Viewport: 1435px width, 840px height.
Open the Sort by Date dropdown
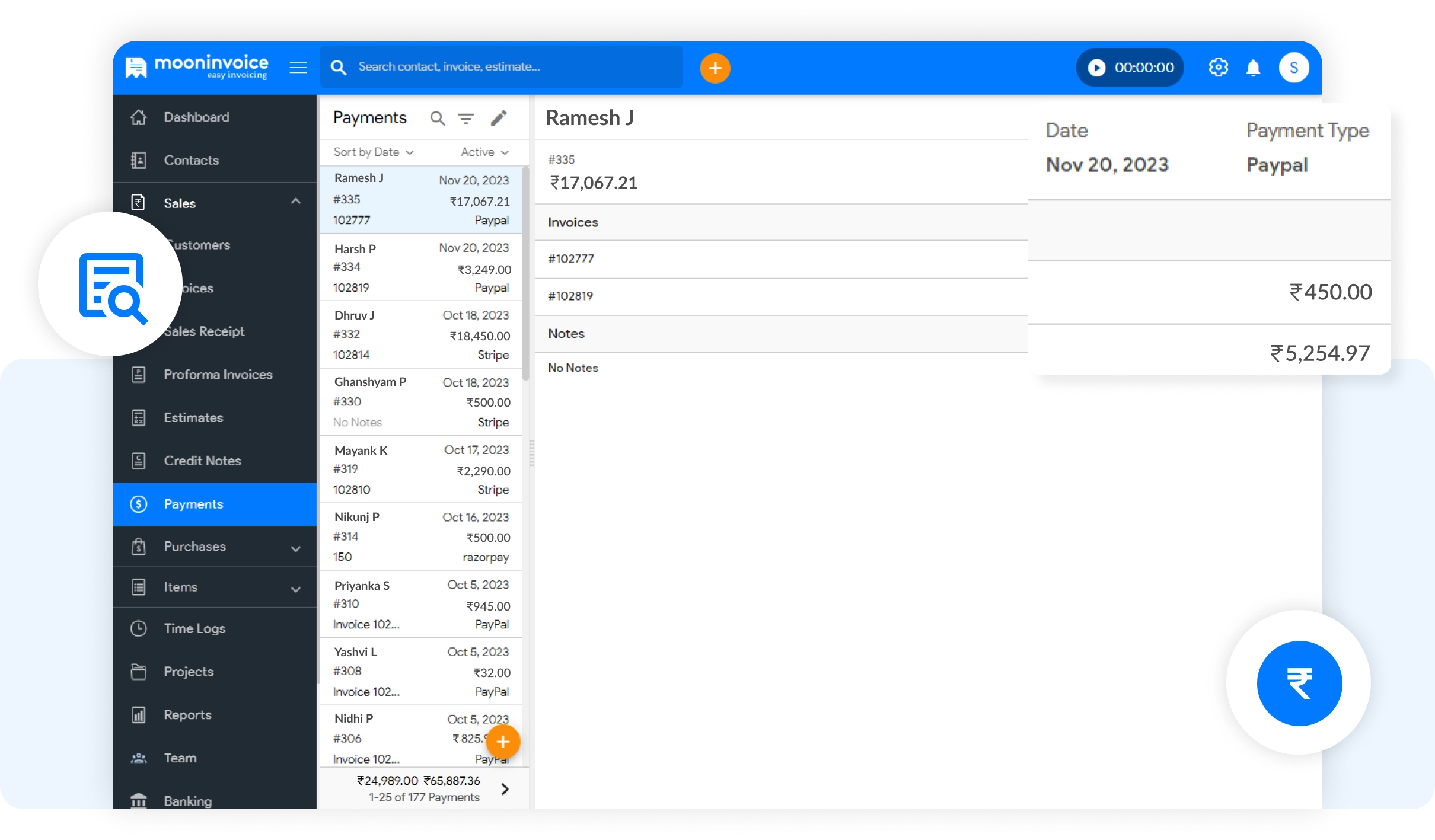tap(373, 152)
